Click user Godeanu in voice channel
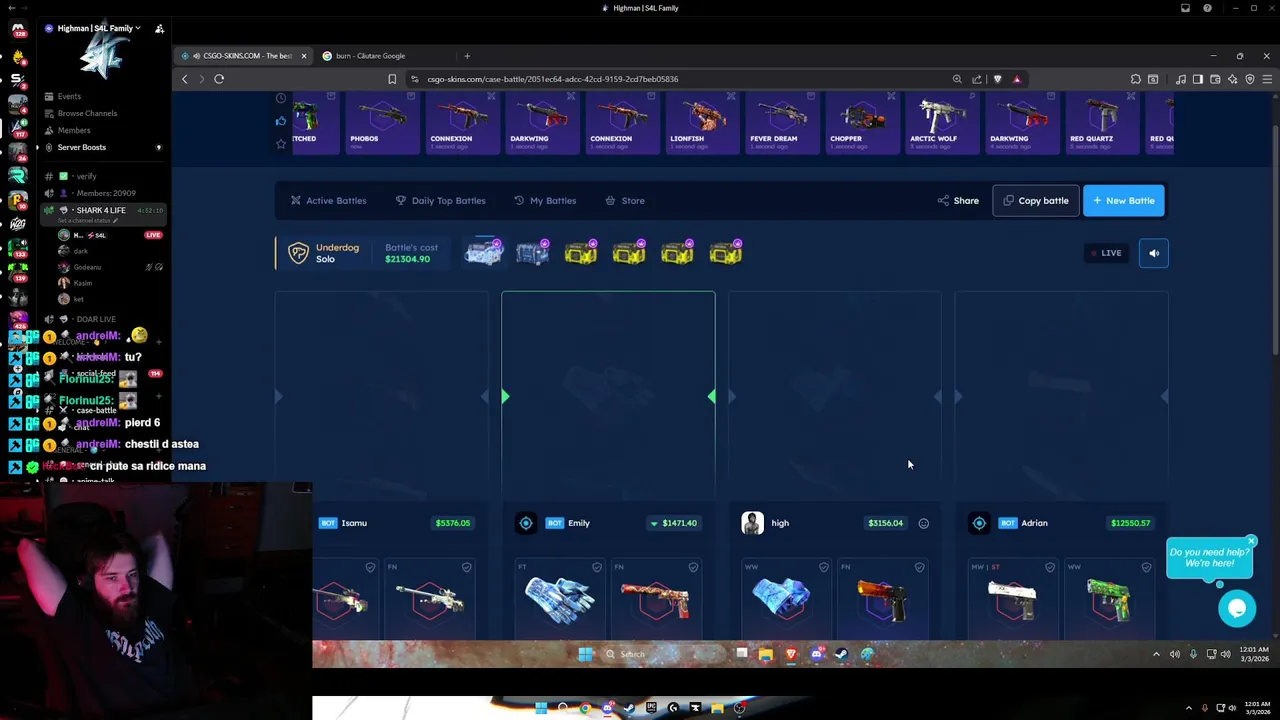 [88, 267]
